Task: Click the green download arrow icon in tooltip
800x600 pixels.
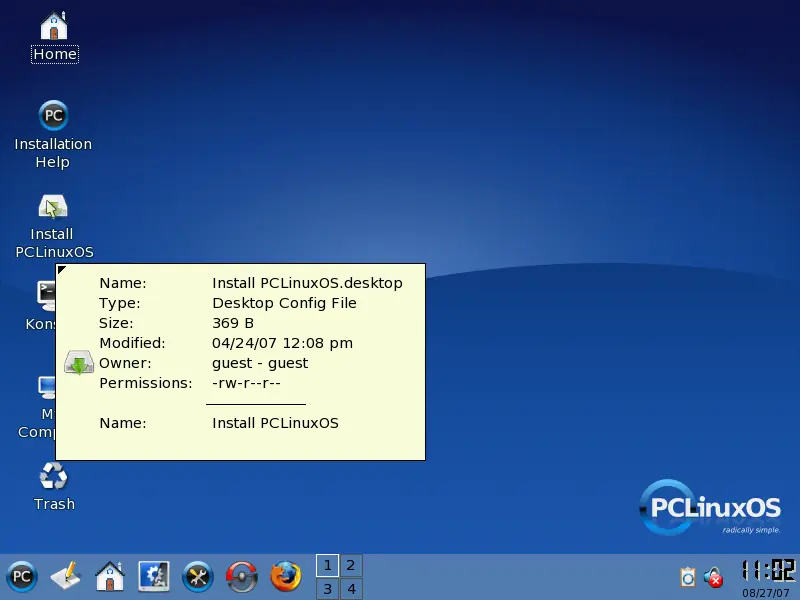Action: 79,363
